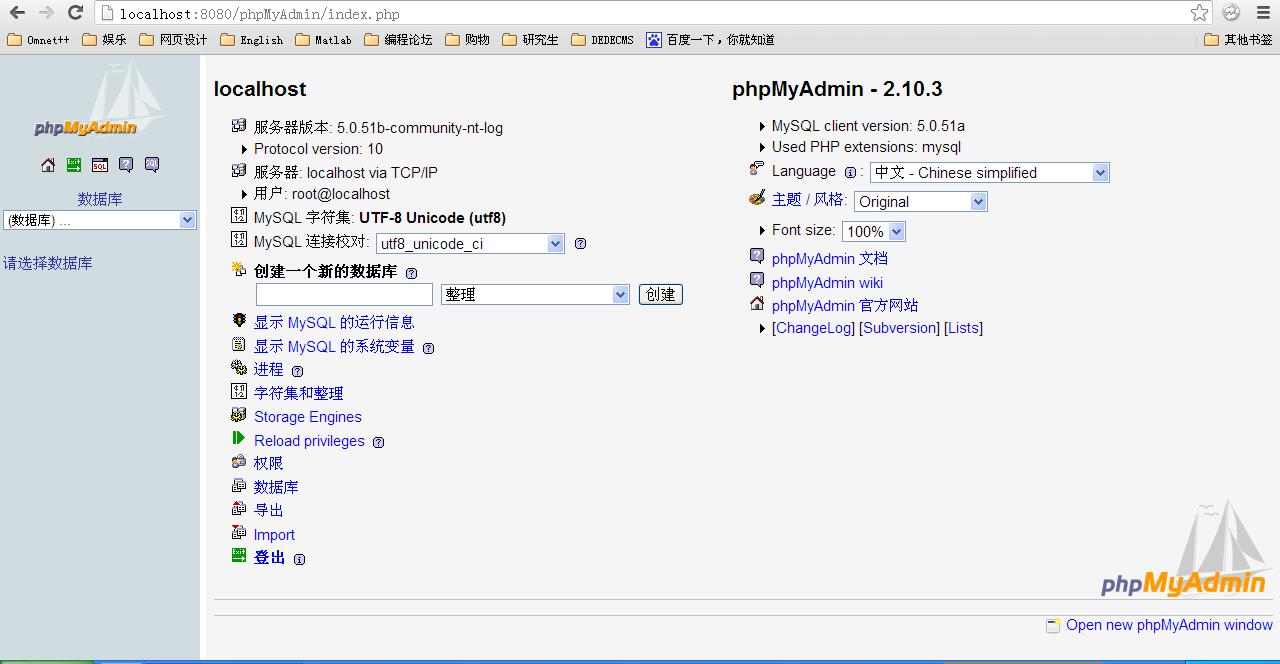
Task: Click the Exit logout icon in the sidebar
Action: pos(73,164)
